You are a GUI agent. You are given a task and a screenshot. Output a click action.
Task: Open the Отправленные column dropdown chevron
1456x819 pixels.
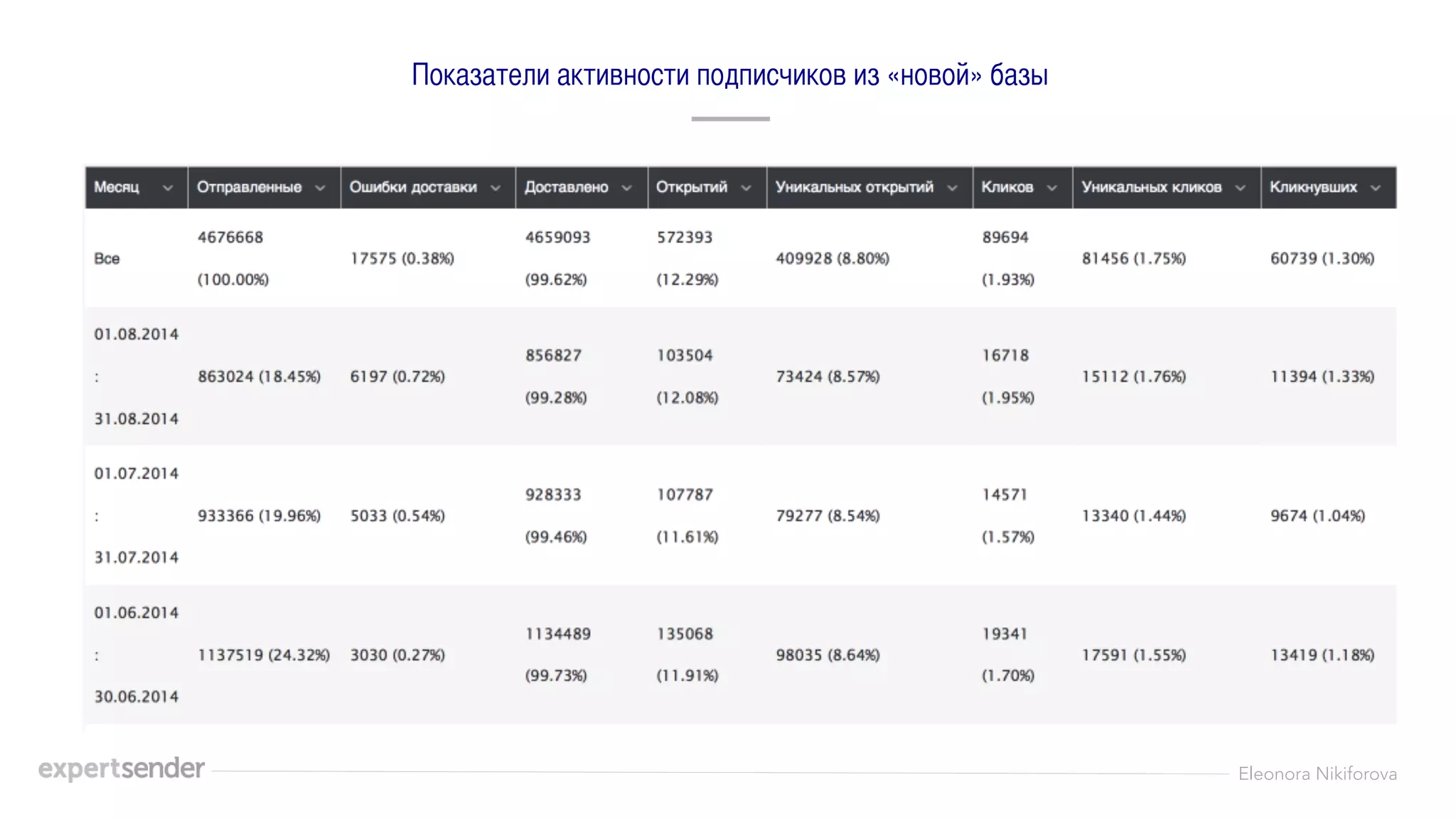tap(320, 188)
